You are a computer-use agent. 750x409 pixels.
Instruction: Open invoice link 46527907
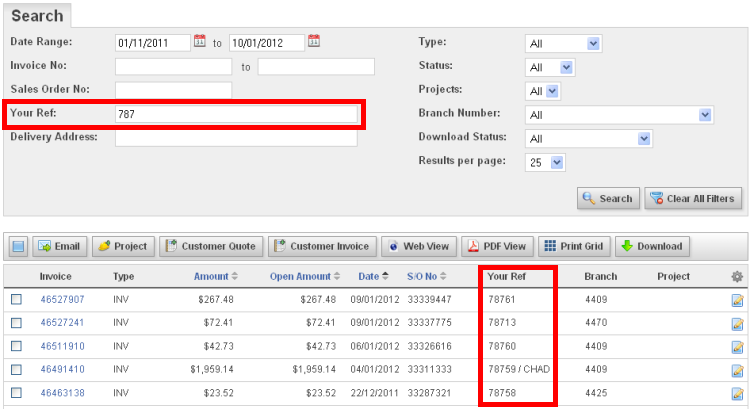click(x=62, y=299)
